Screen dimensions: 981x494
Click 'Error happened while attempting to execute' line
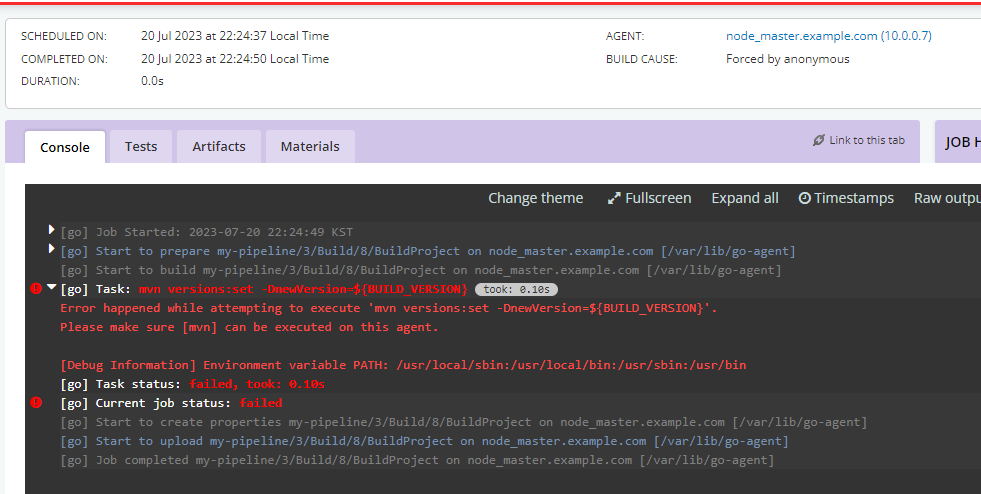(389, 308)
